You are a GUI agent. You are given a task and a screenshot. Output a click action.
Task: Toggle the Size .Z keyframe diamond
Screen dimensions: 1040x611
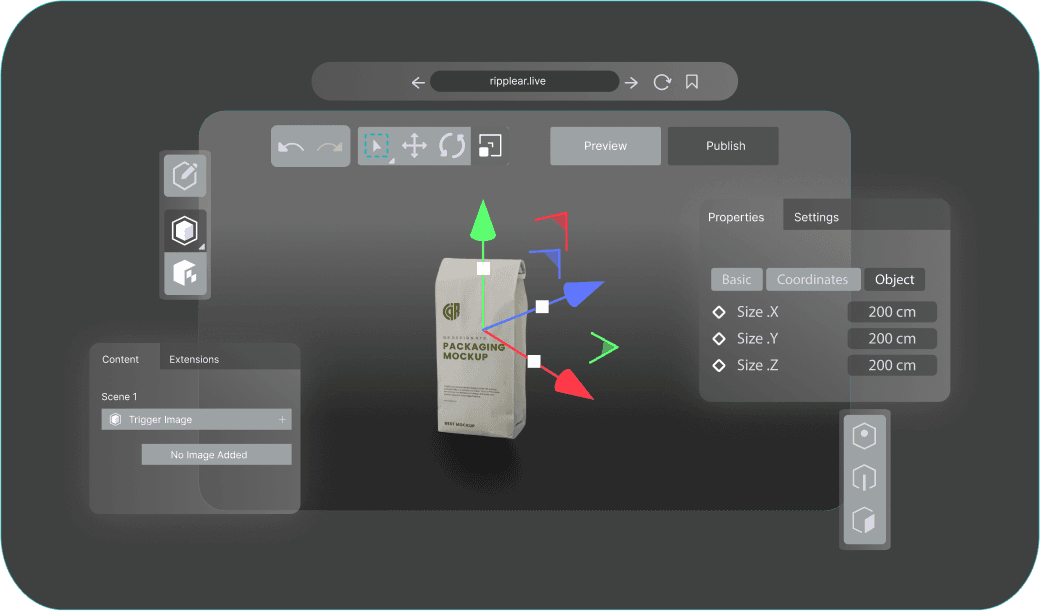(x=718, y=366)
